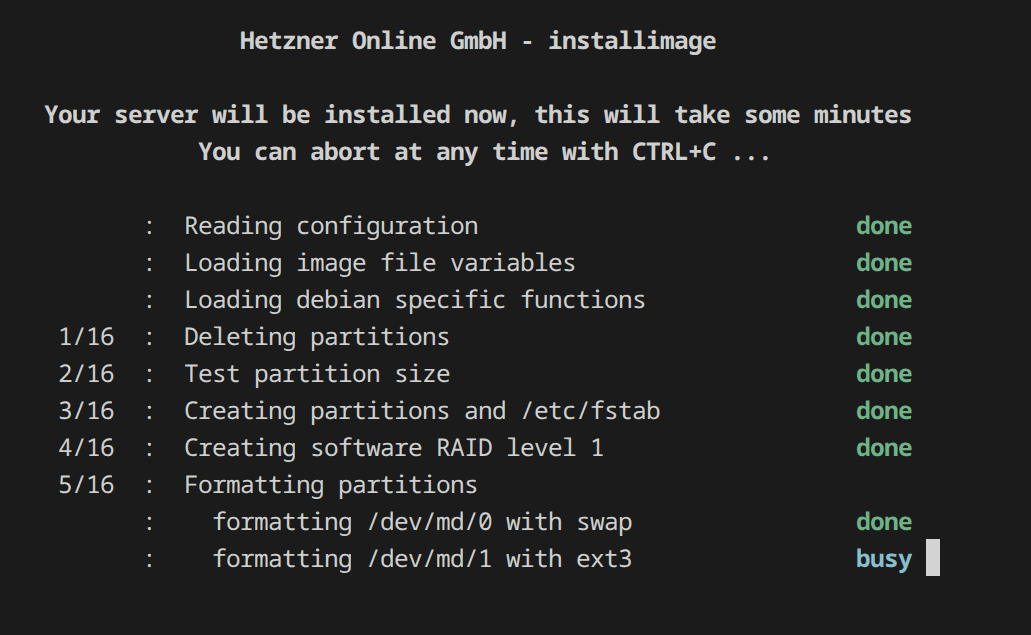
Task: Click the "Loading image file variables" text
Action: (x=379, y=263)
